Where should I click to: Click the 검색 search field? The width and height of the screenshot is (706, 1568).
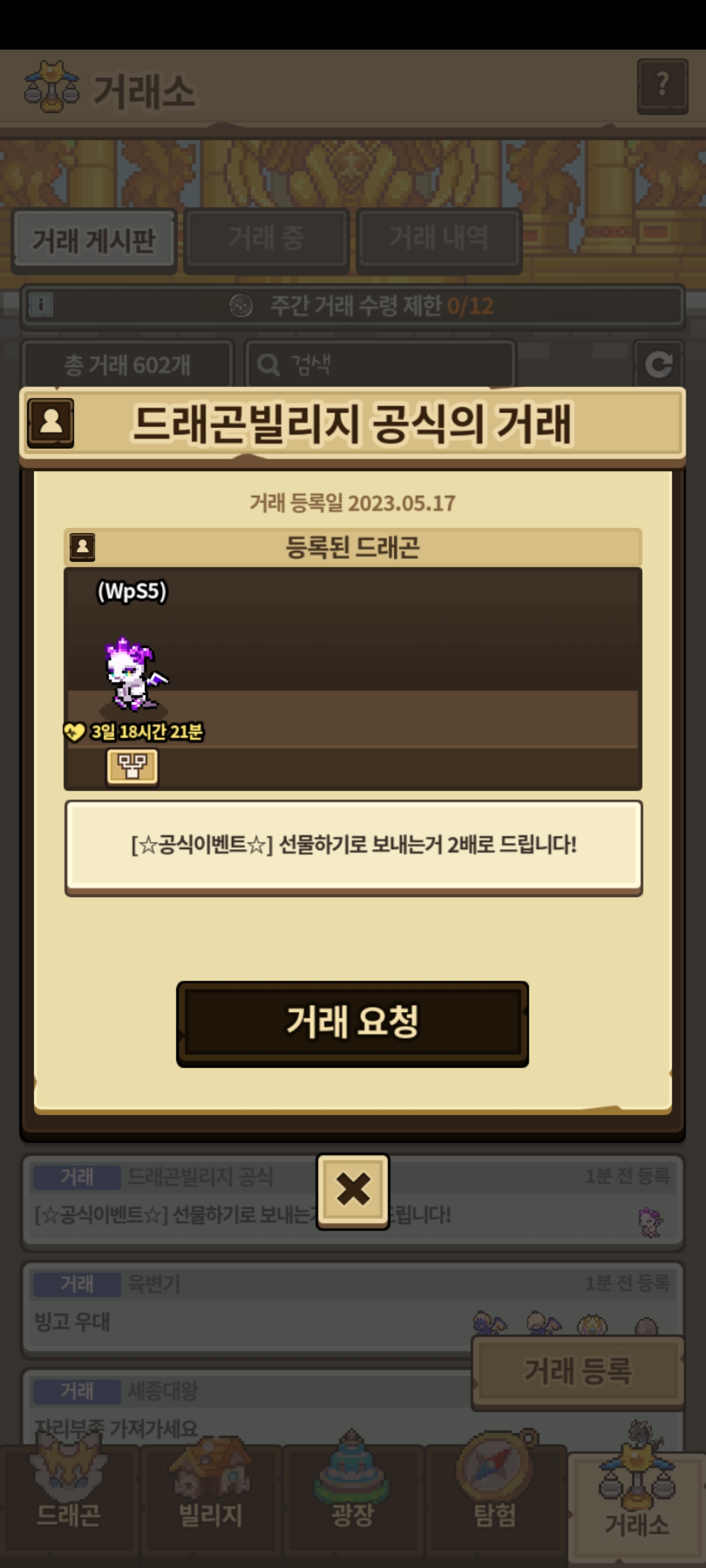380,364
